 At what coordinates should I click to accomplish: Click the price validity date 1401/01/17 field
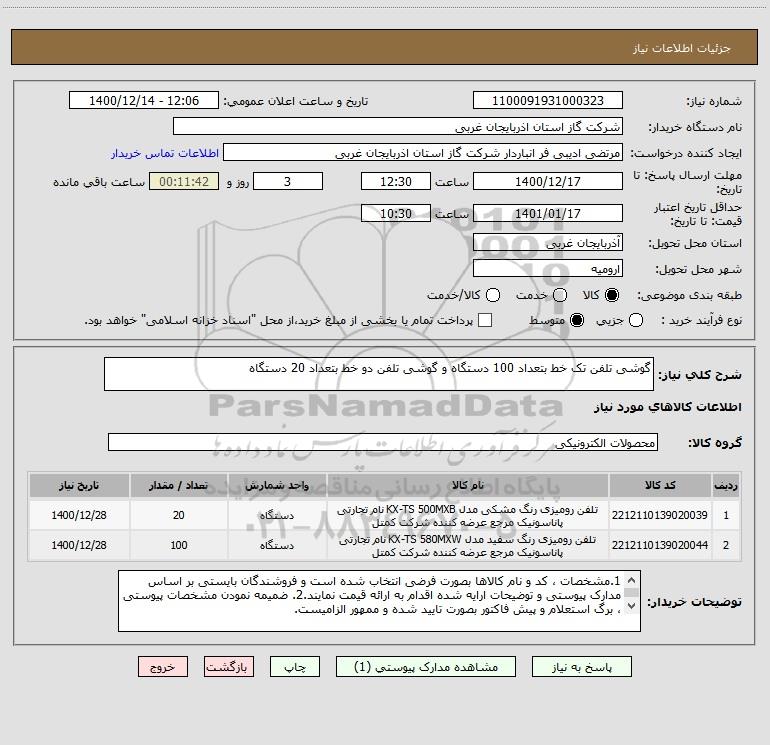tap(548, 213)
